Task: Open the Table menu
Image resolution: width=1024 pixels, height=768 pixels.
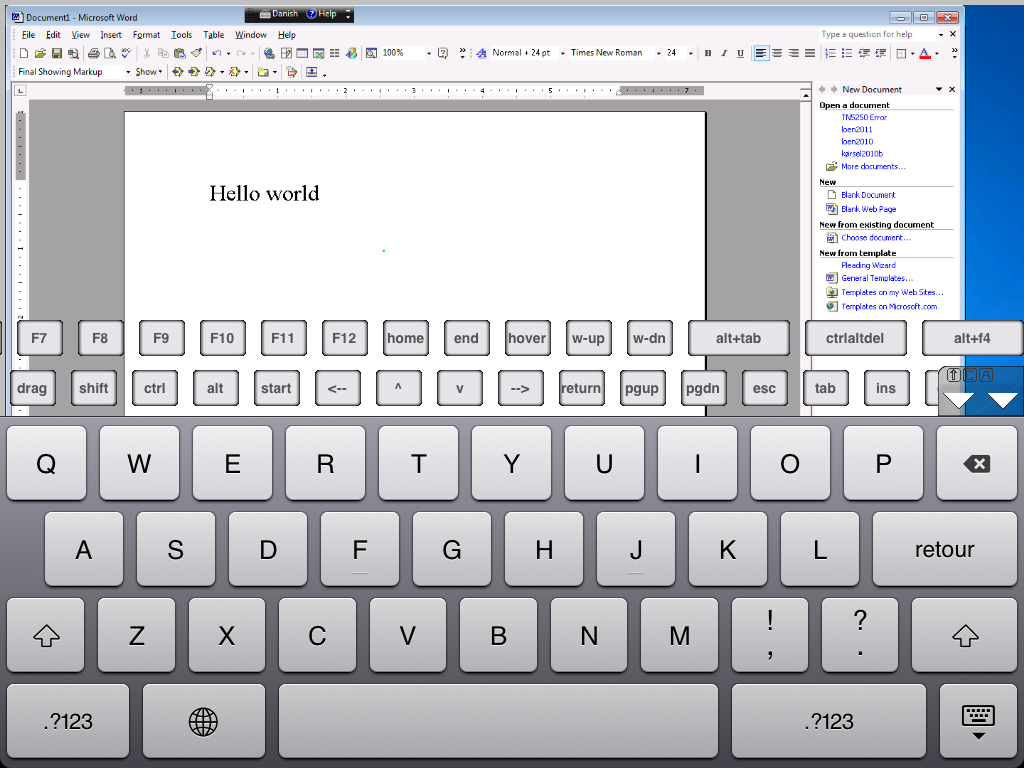Action: point(214,35)
